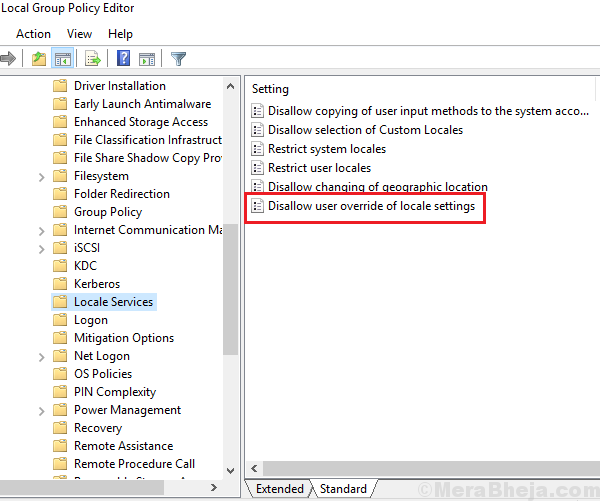Click the Kerberos folder icon

[x=60, y=284]
